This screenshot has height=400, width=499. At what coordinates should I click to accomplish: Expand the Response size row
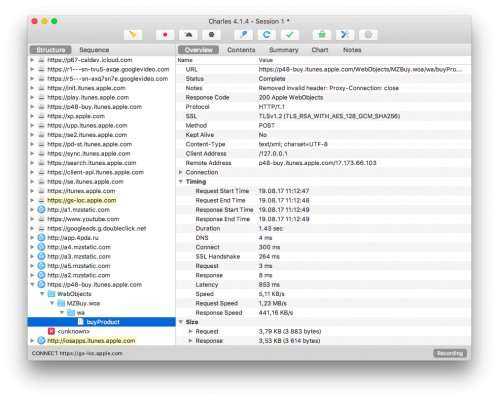coord(190,341)
